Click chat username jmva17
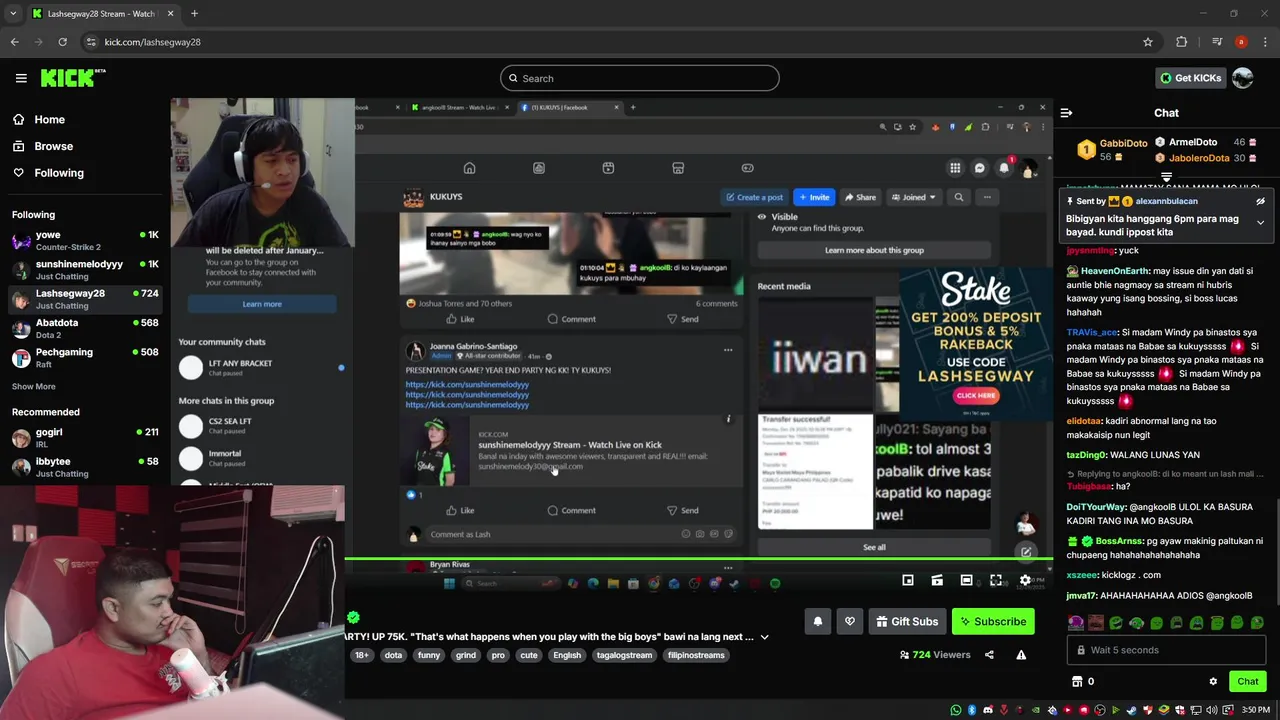This screenshot has width=1280, height=720. (x=1081, y=596)
